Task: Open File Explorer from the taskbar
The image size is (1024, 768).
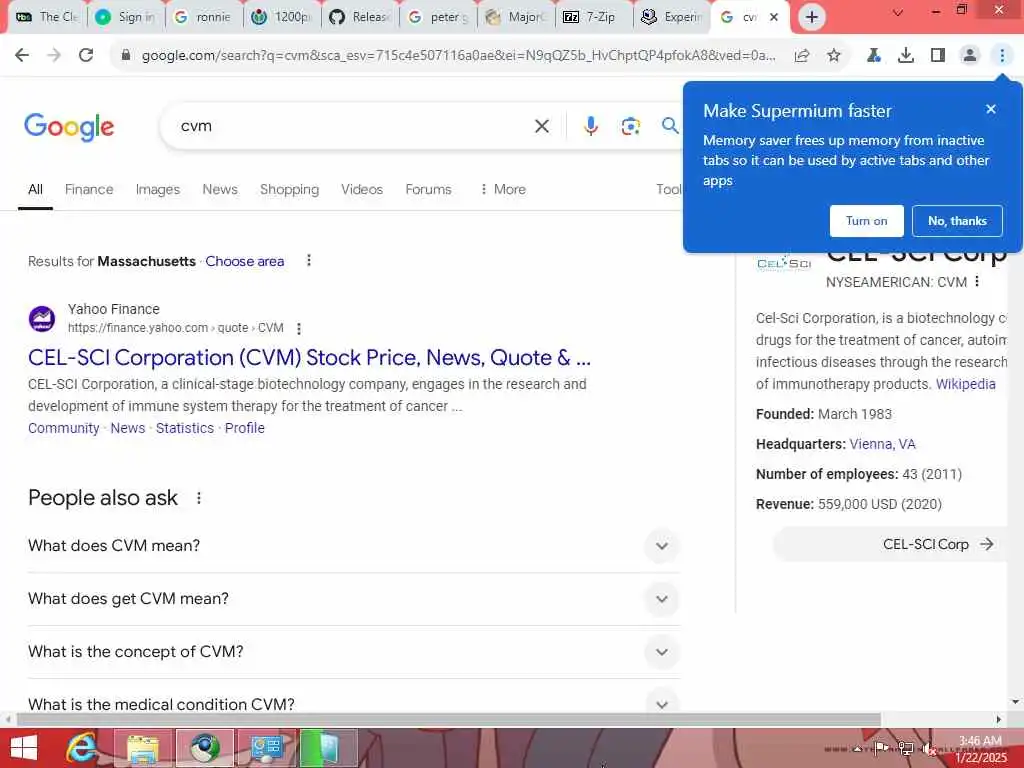Action: pyautogui.click(x=143, y=748)
